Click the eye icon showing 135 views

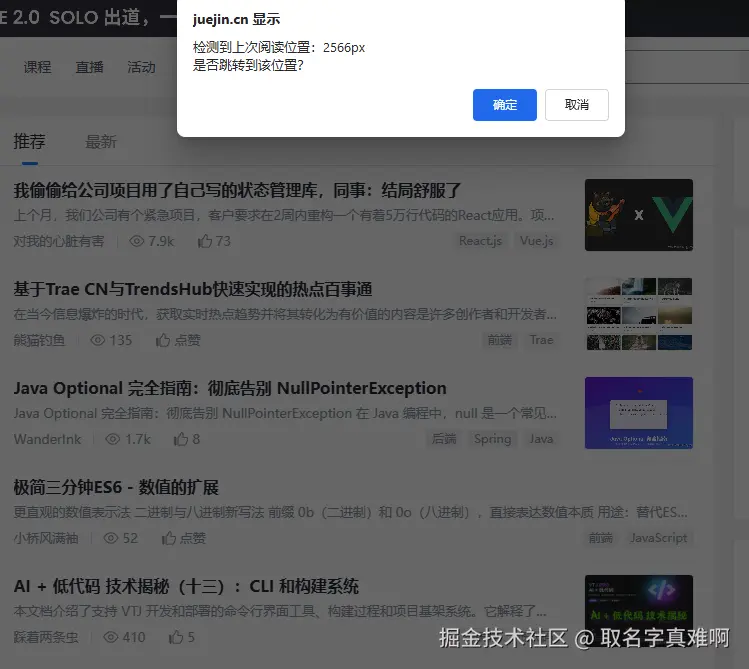point(98,340)
